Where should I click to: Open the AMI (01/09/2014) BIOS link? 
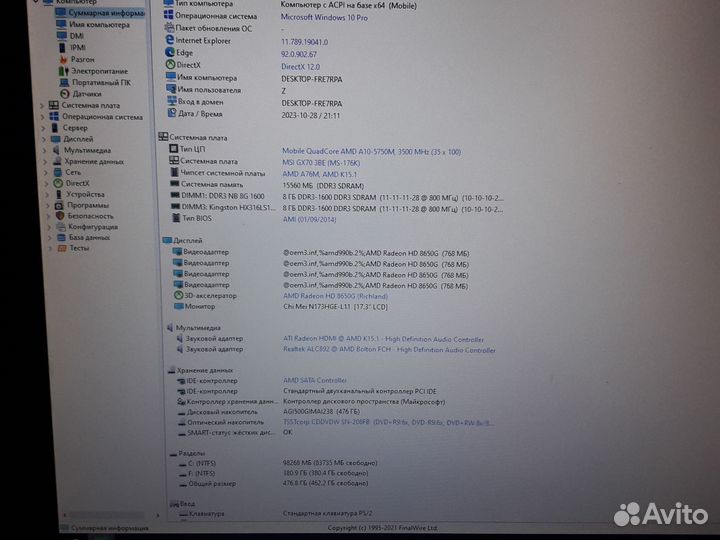click(x=309, y=219)
